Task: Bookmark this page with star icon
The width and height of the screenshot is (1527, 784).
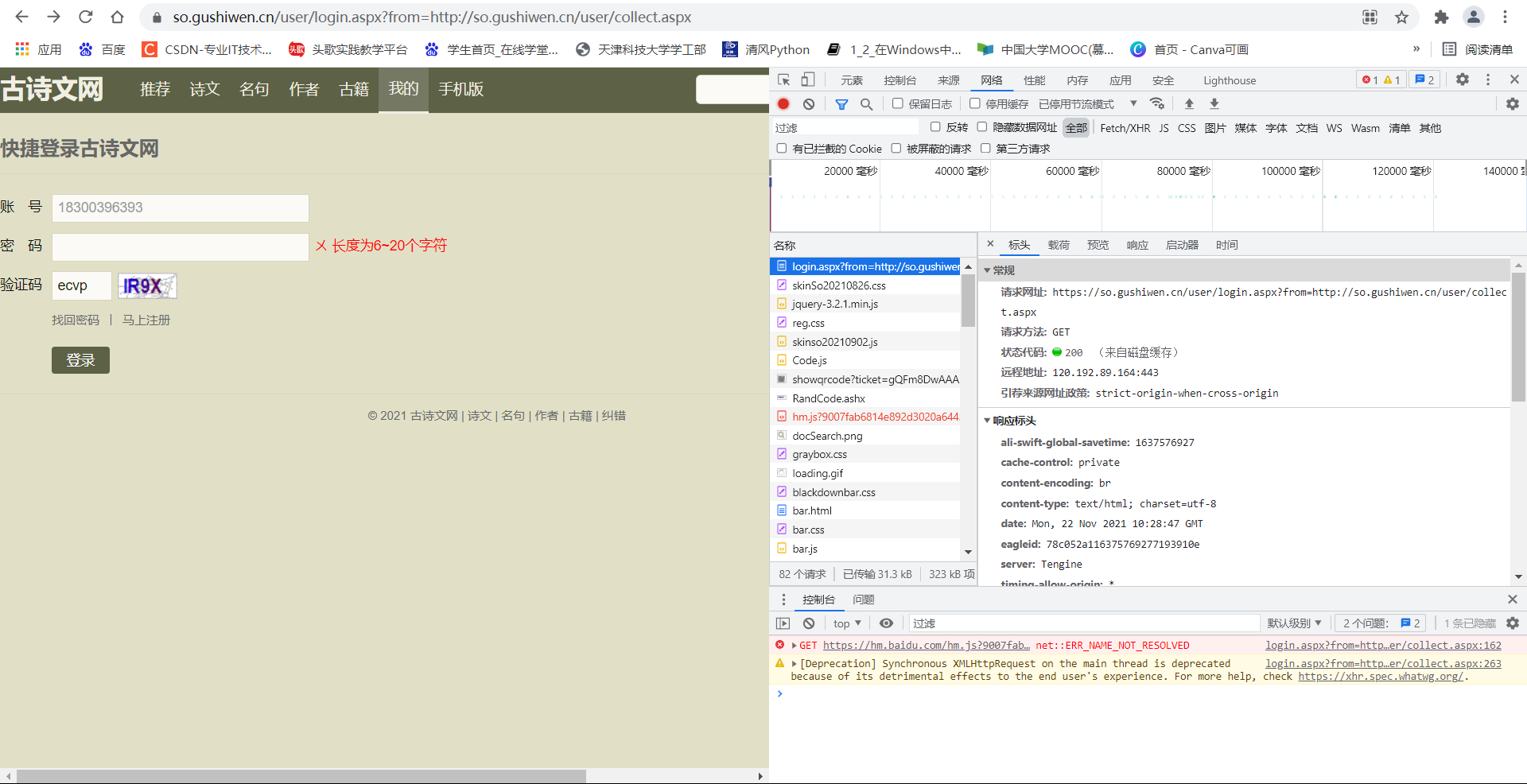Action: [1401, 17]
